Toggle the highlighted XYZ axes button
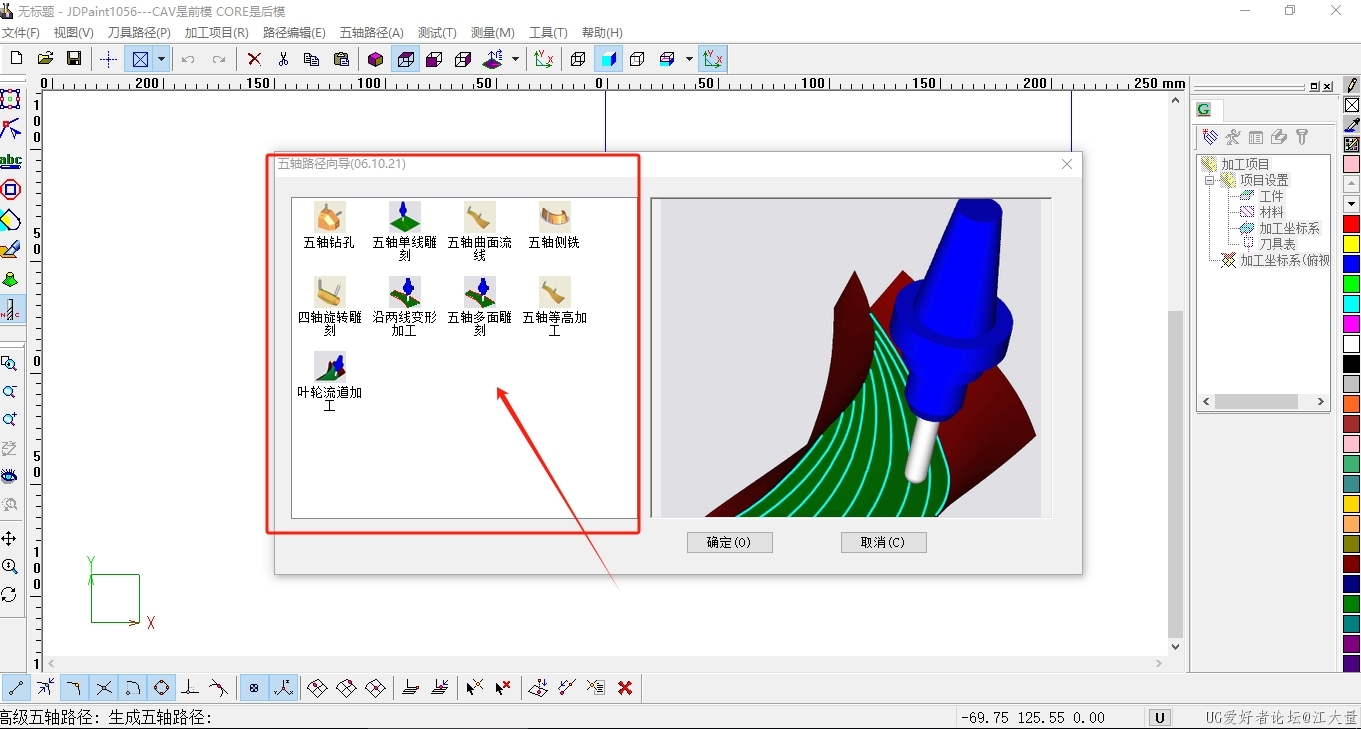This screenshot has width=1361, height=729. pos(713,59)
